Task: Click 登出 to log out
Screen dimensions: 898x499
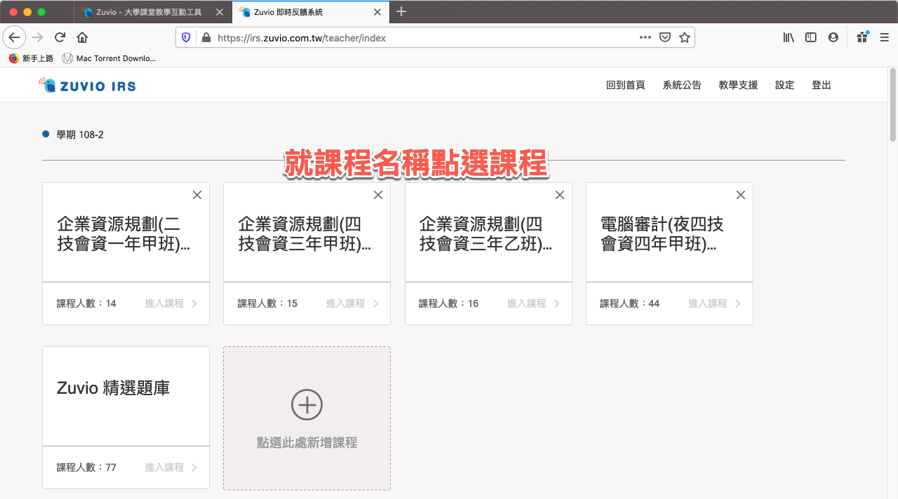Action: click(x=821, y=85)
